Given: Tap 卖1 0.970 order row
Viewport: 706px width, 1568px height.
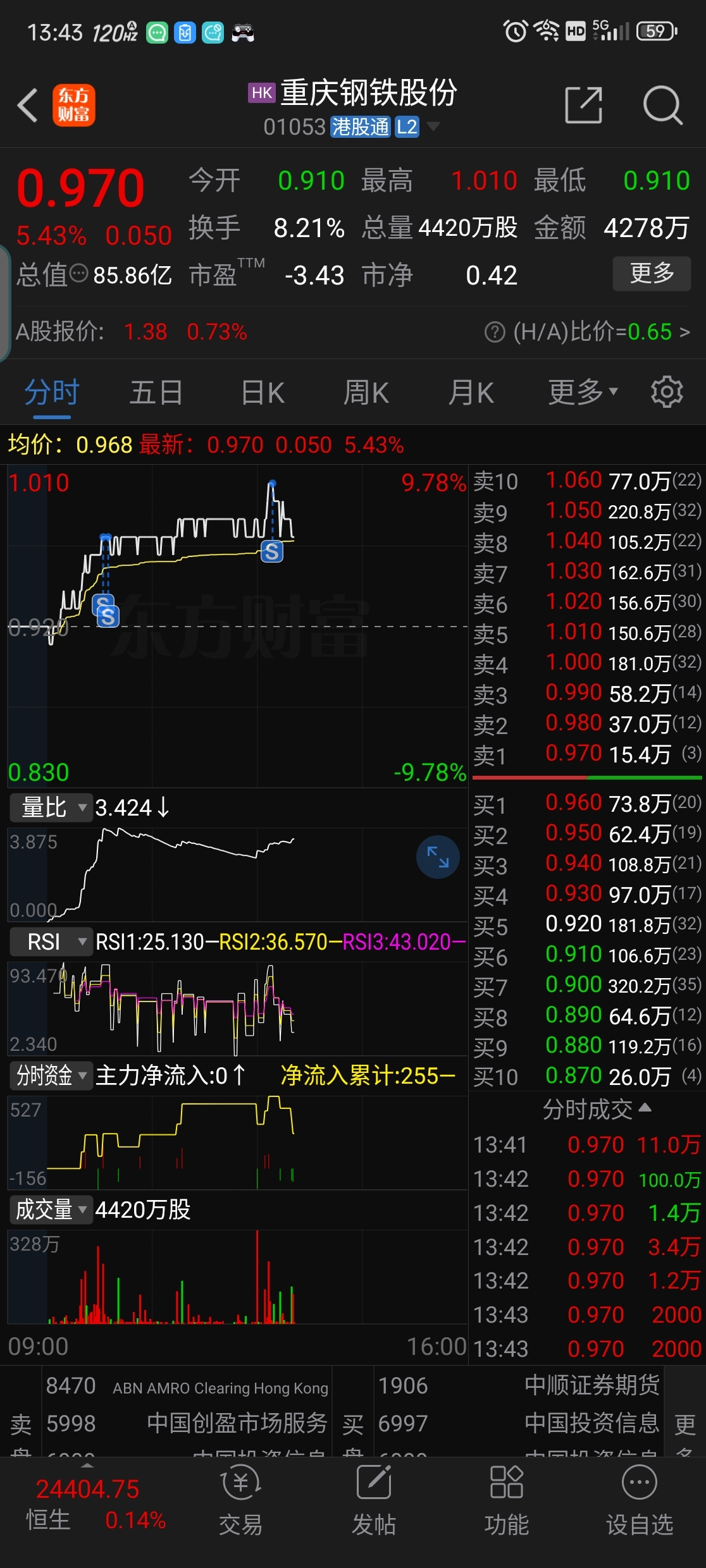Looking at the screenshot, I should click(x=587, y=754).
